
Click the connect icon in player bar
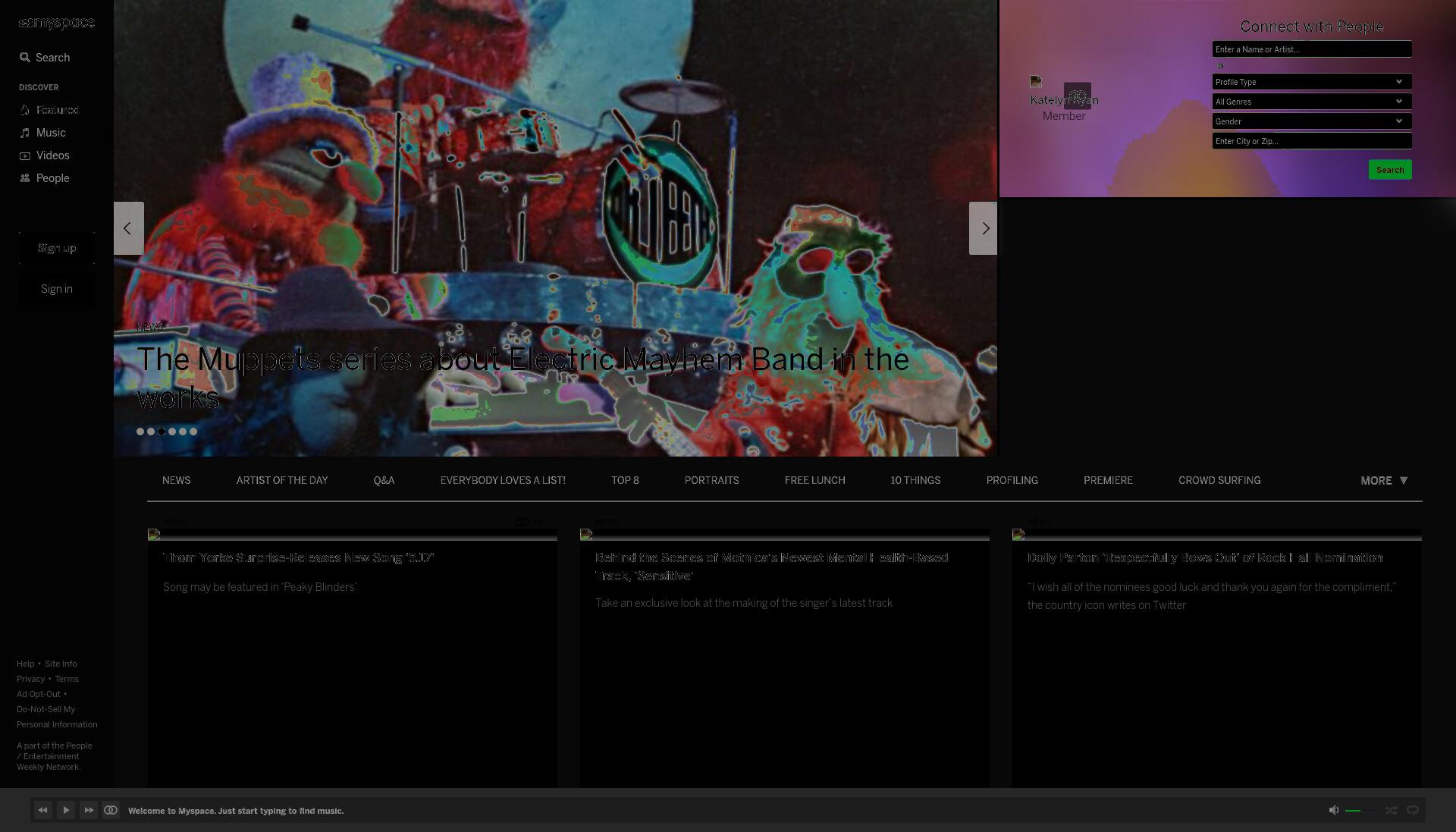[x=111, y=811]
